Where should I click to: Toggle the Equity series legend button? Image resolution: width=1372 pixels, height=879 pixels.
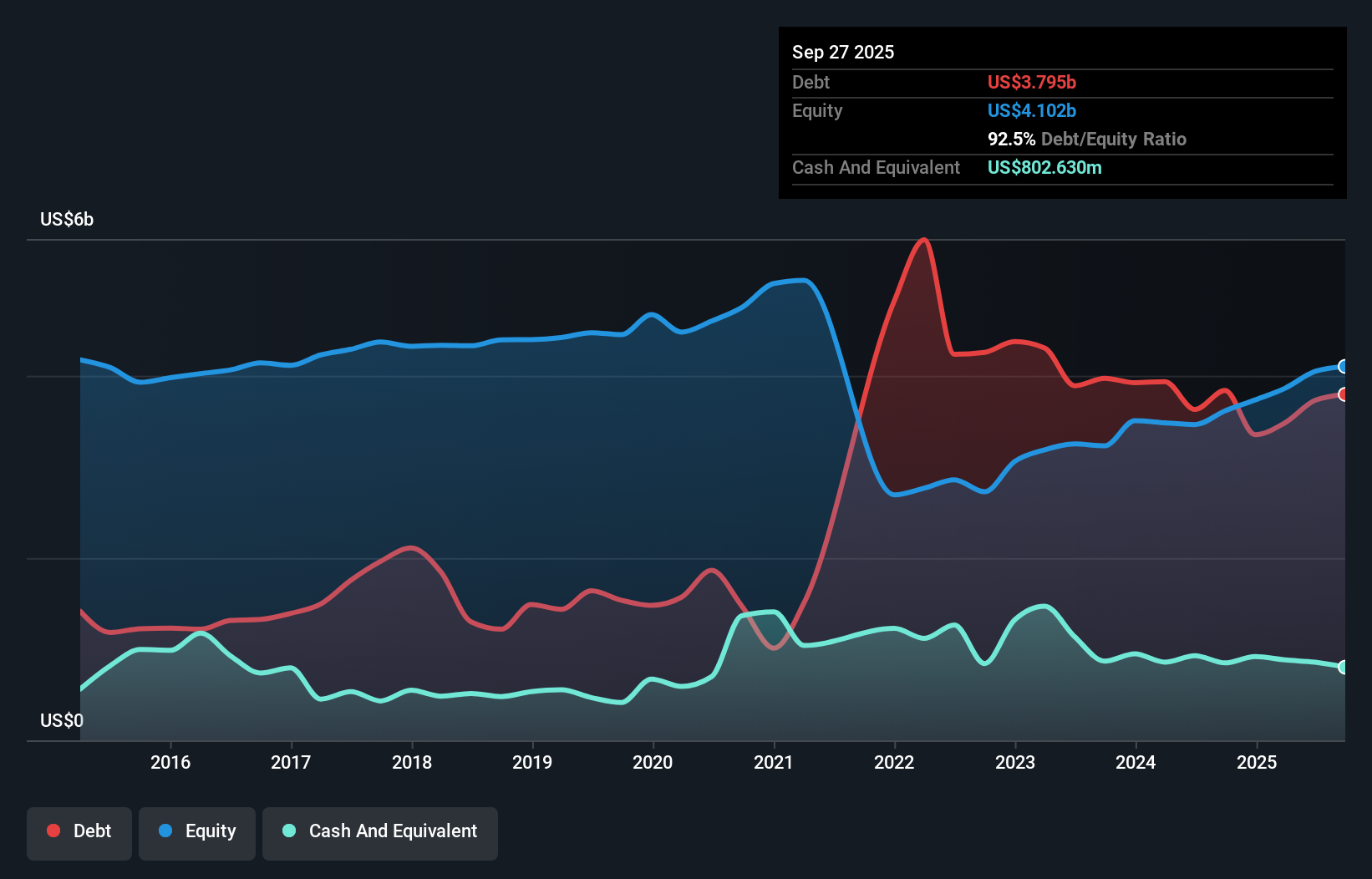pos(197,833)
